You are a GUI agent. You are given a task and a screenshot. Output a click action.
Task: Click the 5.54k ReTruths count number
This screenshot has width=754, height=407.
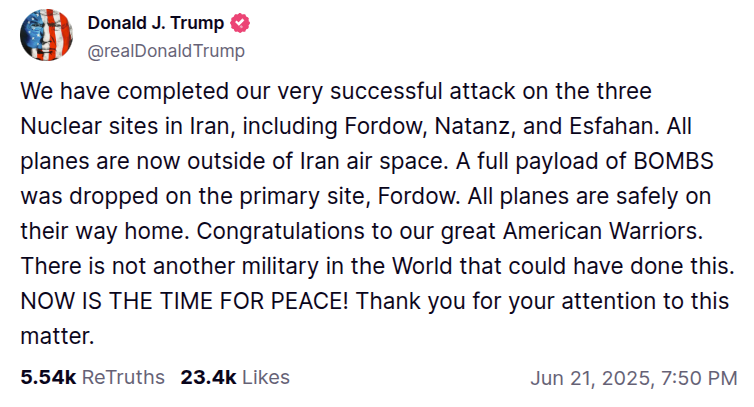pyautogui.click(x=48, y=377)
